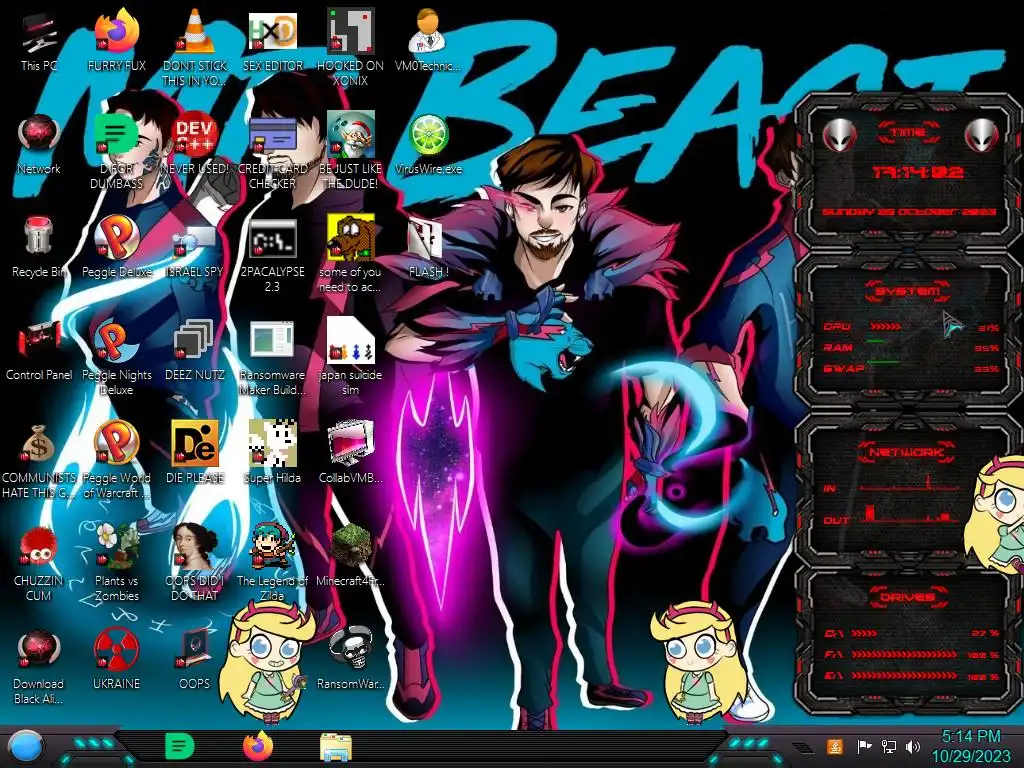Click the Action Center flag tray icon
Viewport: 1024px width, 768px height.
pos(863,746)
